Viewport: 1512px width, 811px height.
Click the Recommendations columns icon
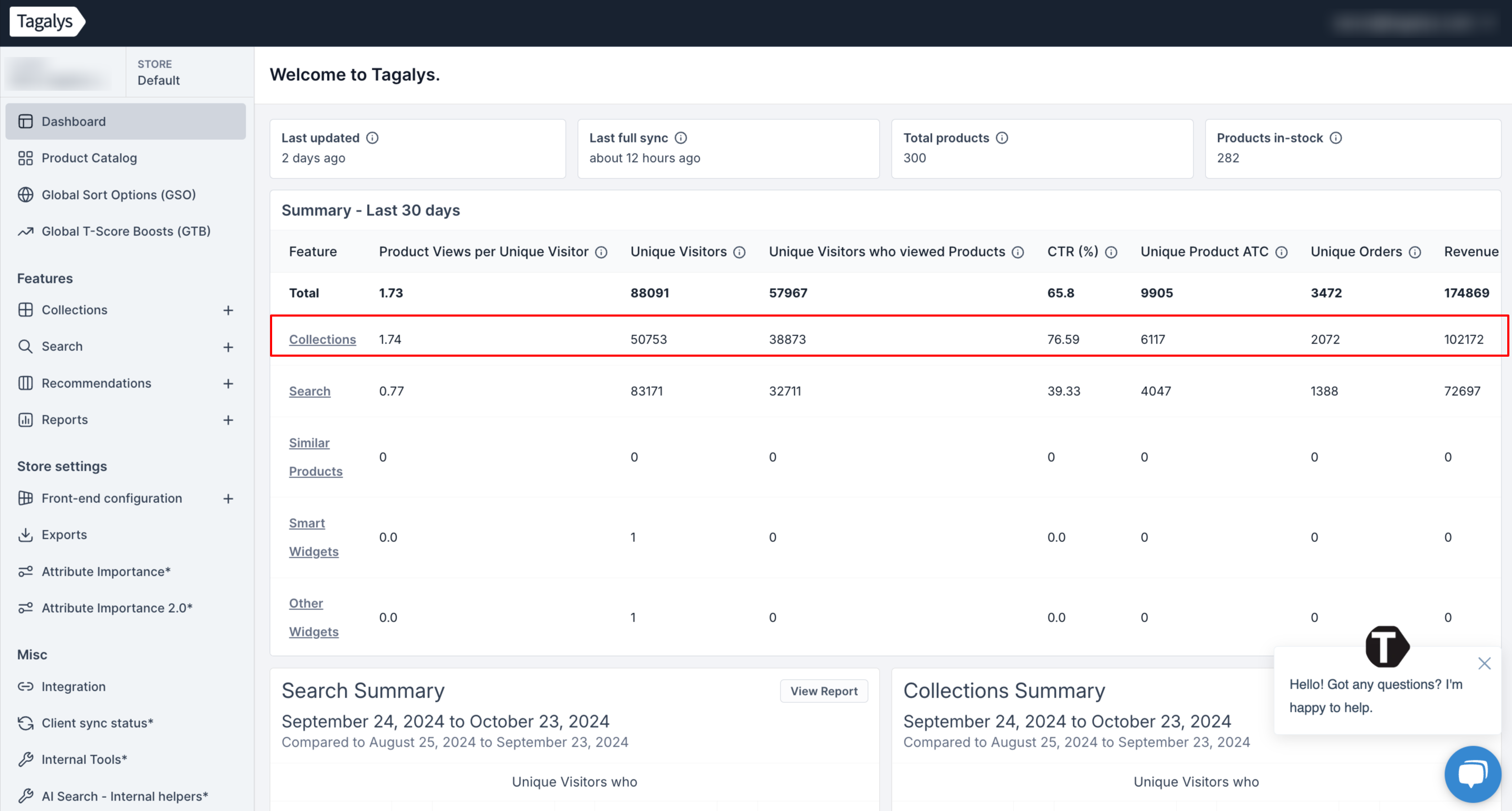pyautogui.click(x=25, y=384)
